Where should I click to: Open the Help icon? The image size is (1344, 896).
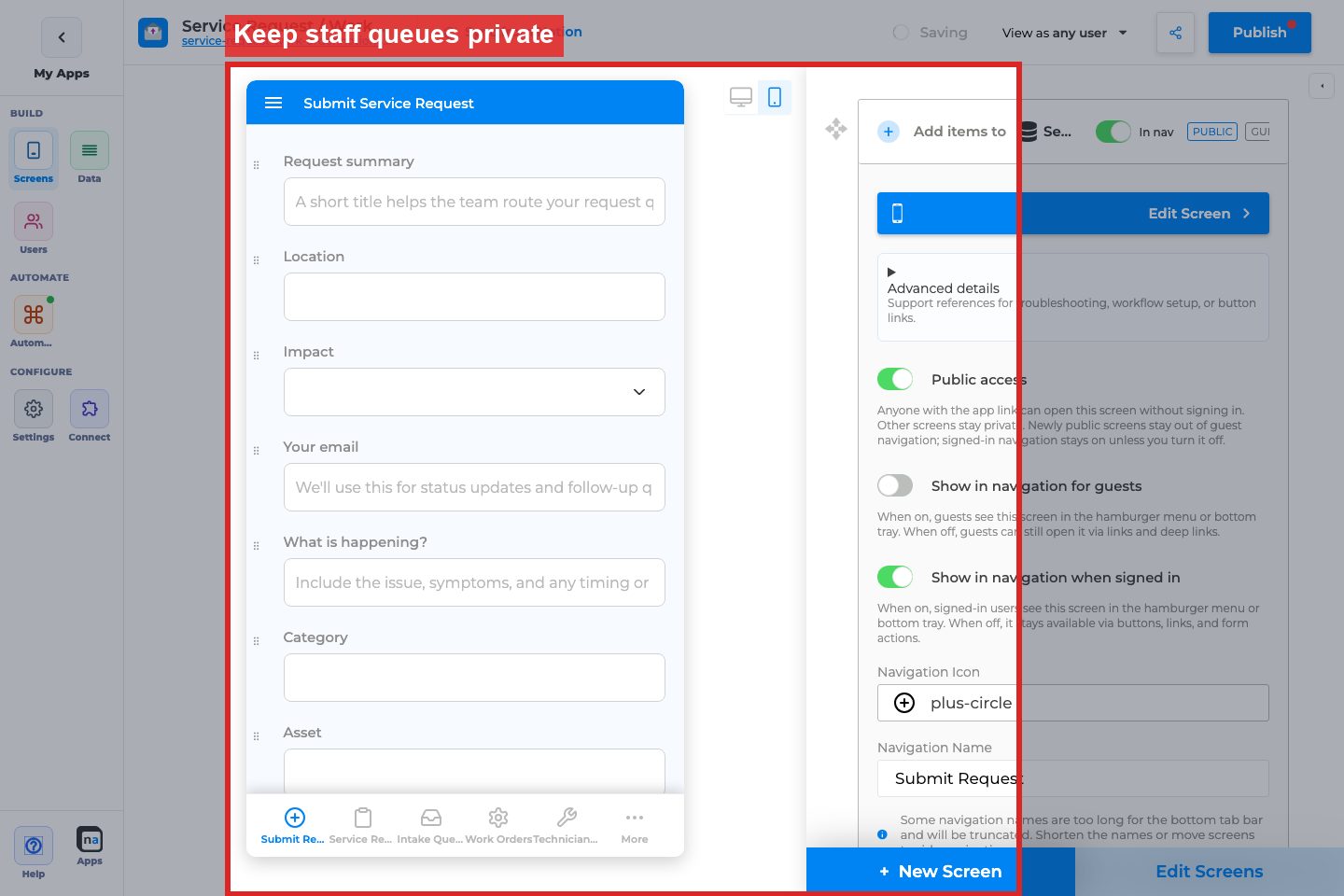point(34,852)
